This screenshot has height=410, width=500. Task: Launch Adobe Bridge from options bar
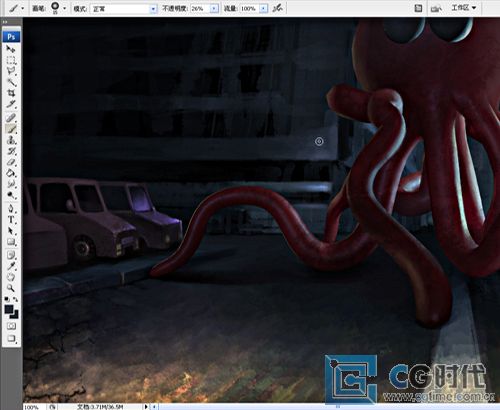[436, 9]
